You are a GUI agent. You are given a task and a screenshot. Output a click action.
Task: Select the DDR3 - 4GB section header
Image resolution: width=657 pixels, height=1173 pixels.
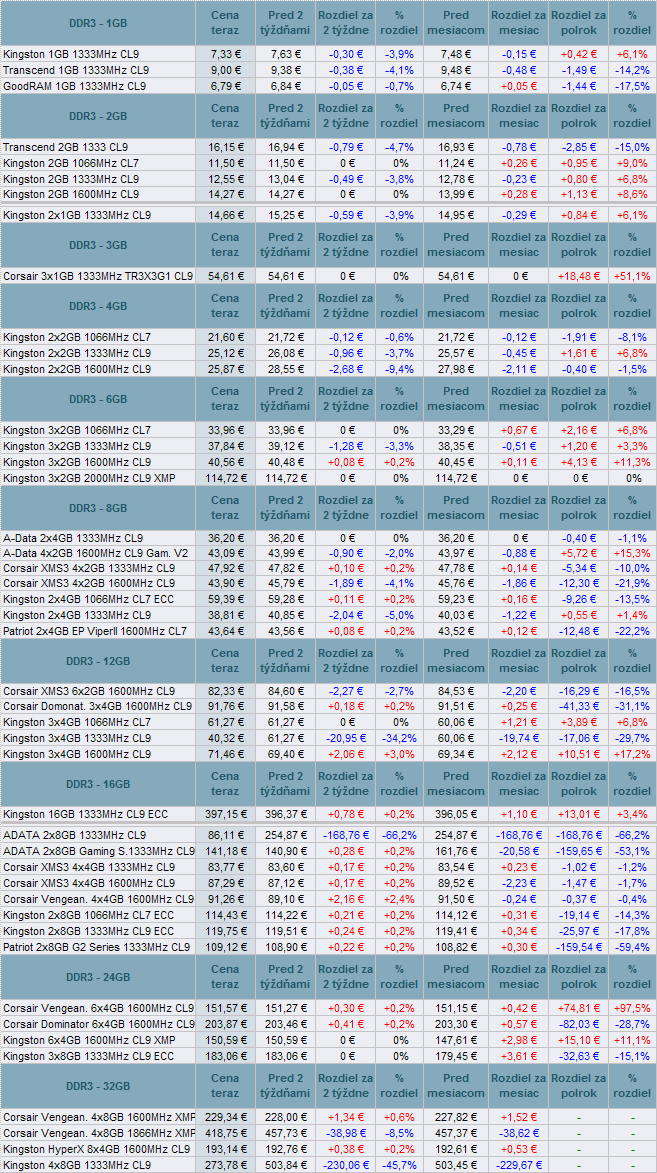(x=98, y=307)
